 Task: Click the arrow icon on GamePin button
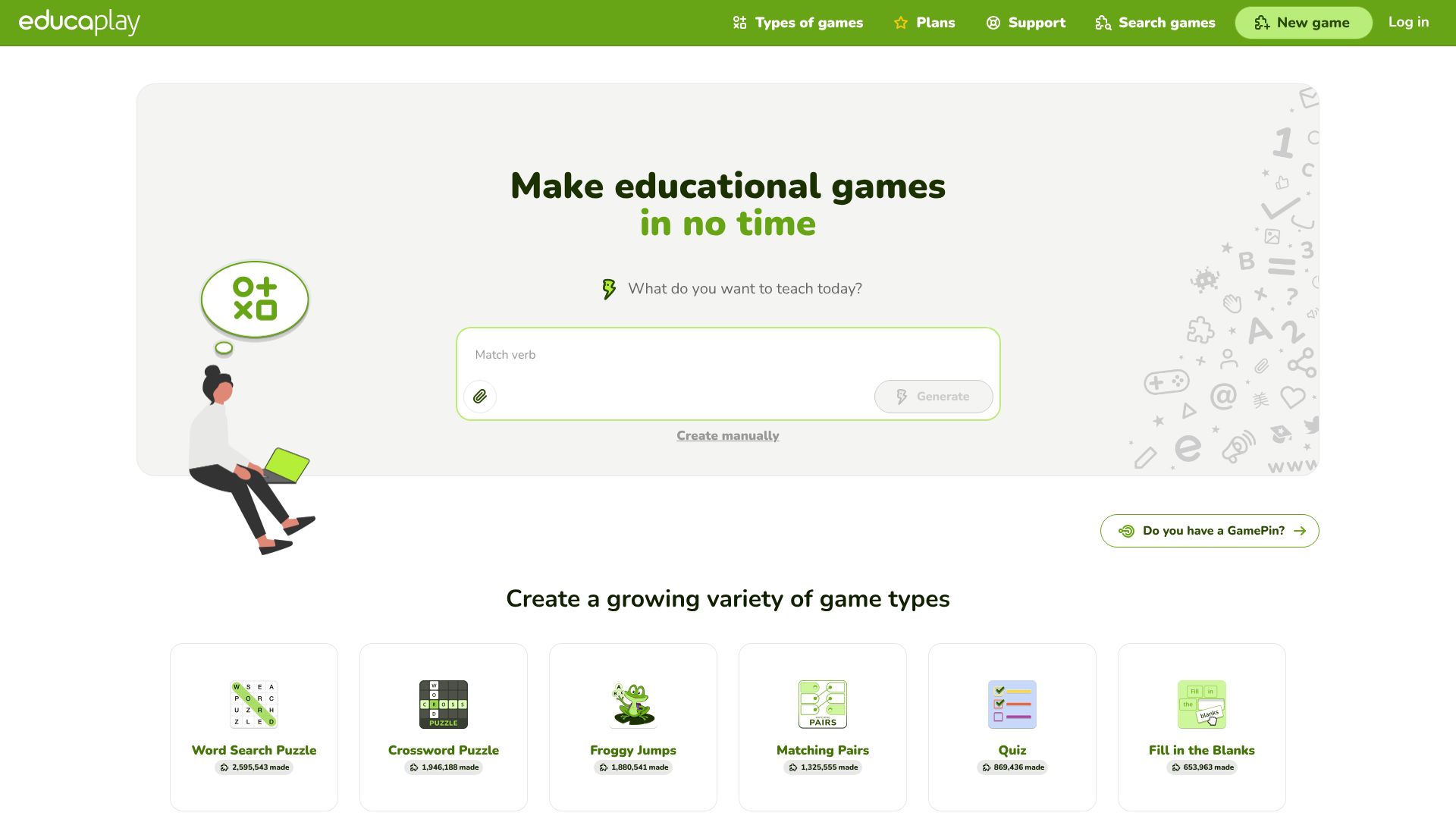point(1300,531)
